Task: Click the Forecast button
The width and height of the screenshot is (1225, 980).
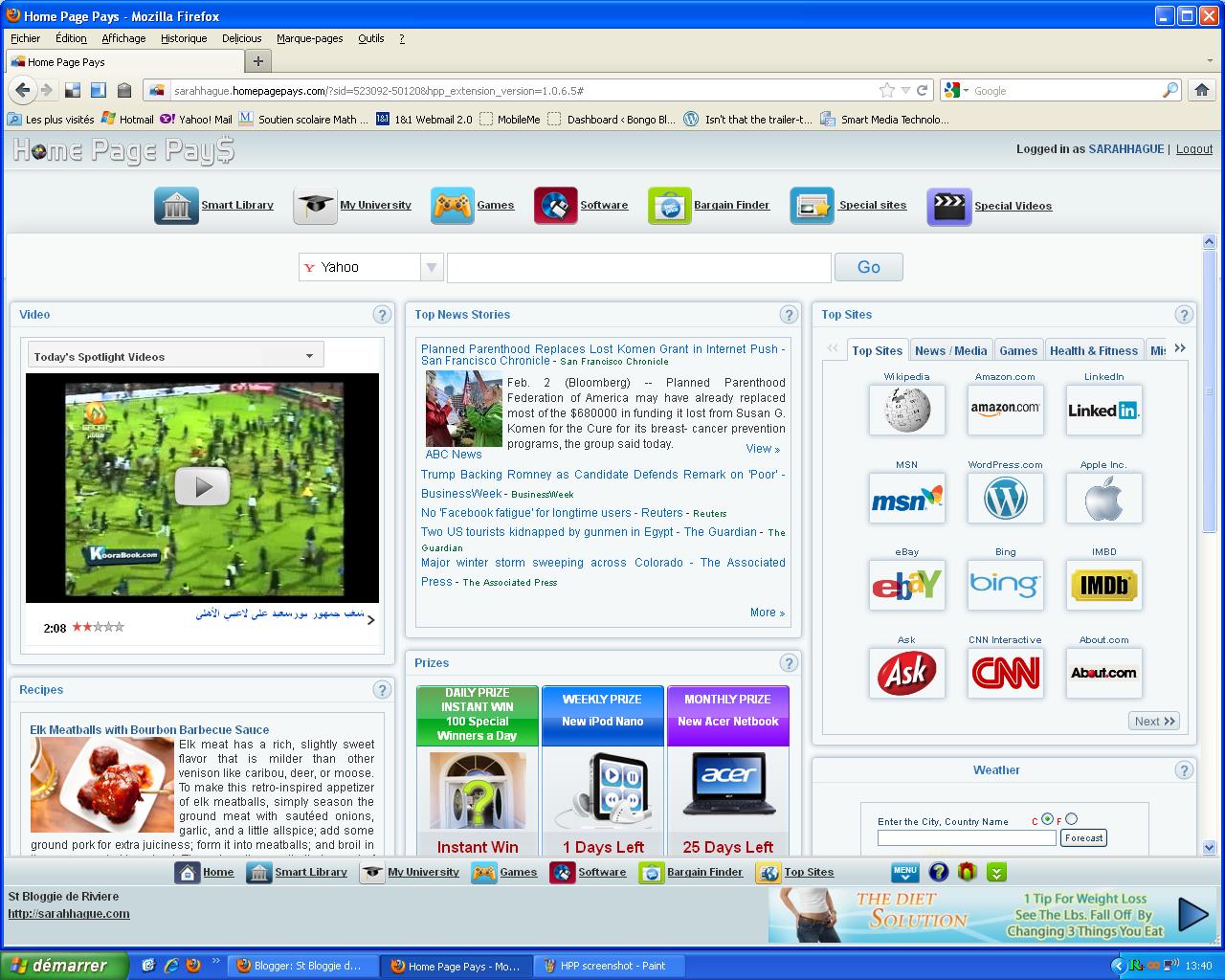Action: (x=1083, y=837)
